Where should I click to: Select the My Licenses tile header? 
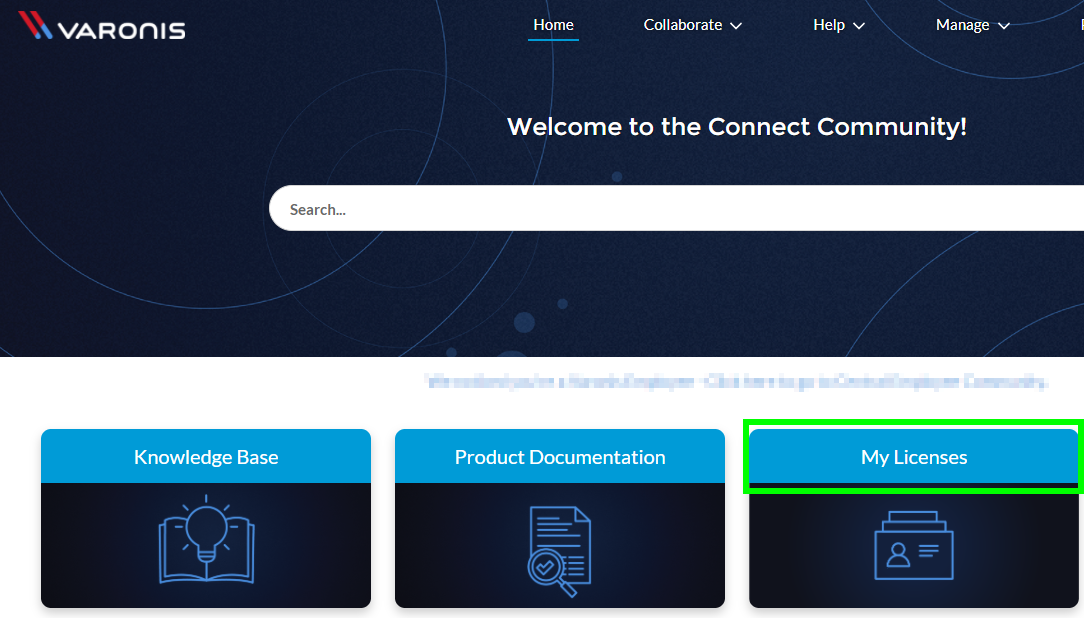[914, 457]
